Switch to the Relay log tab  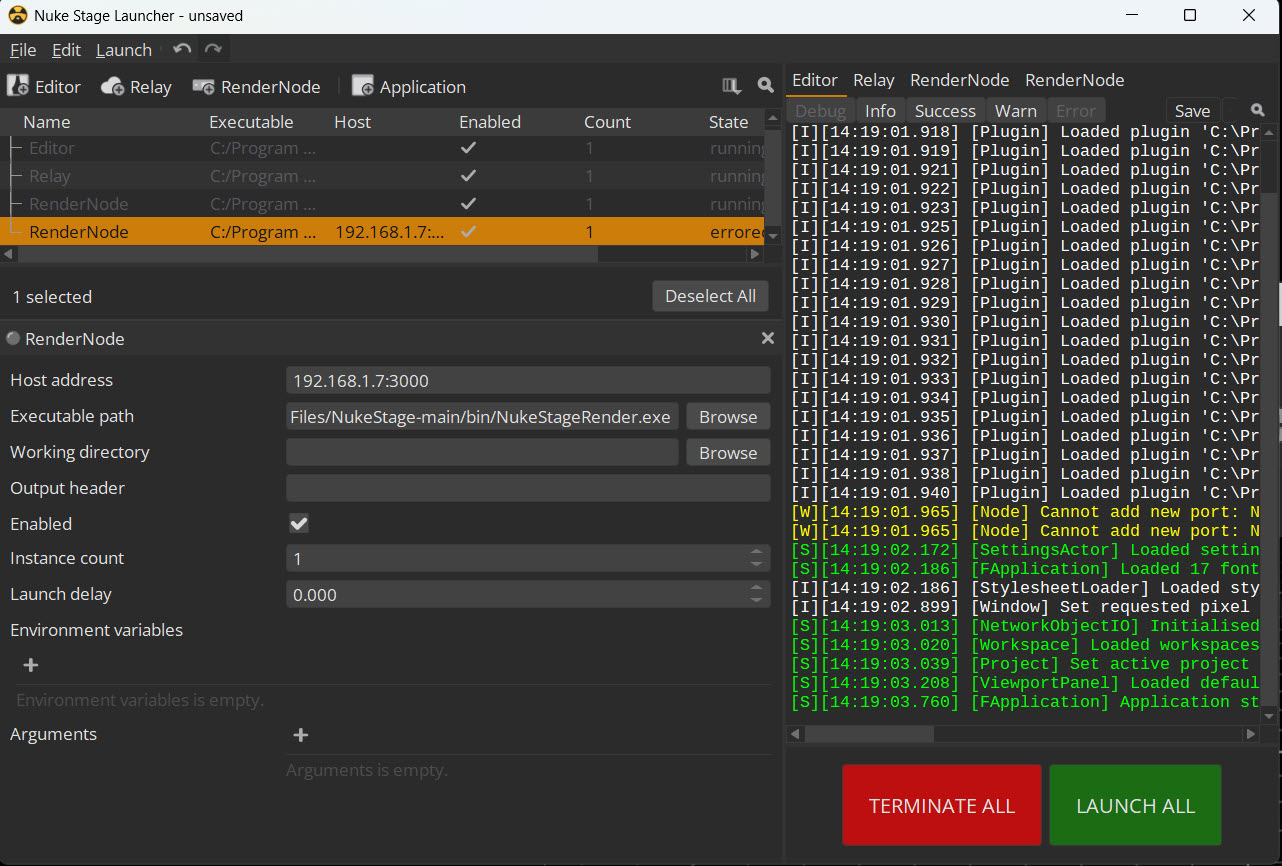[873, 80]
